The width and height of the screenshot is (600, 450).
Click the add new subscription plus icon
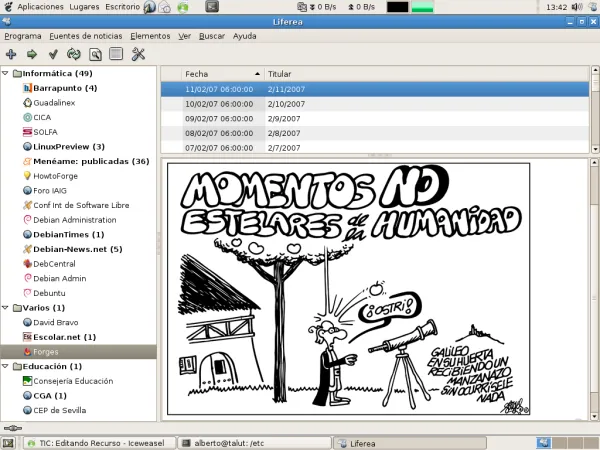coord(11,54)
